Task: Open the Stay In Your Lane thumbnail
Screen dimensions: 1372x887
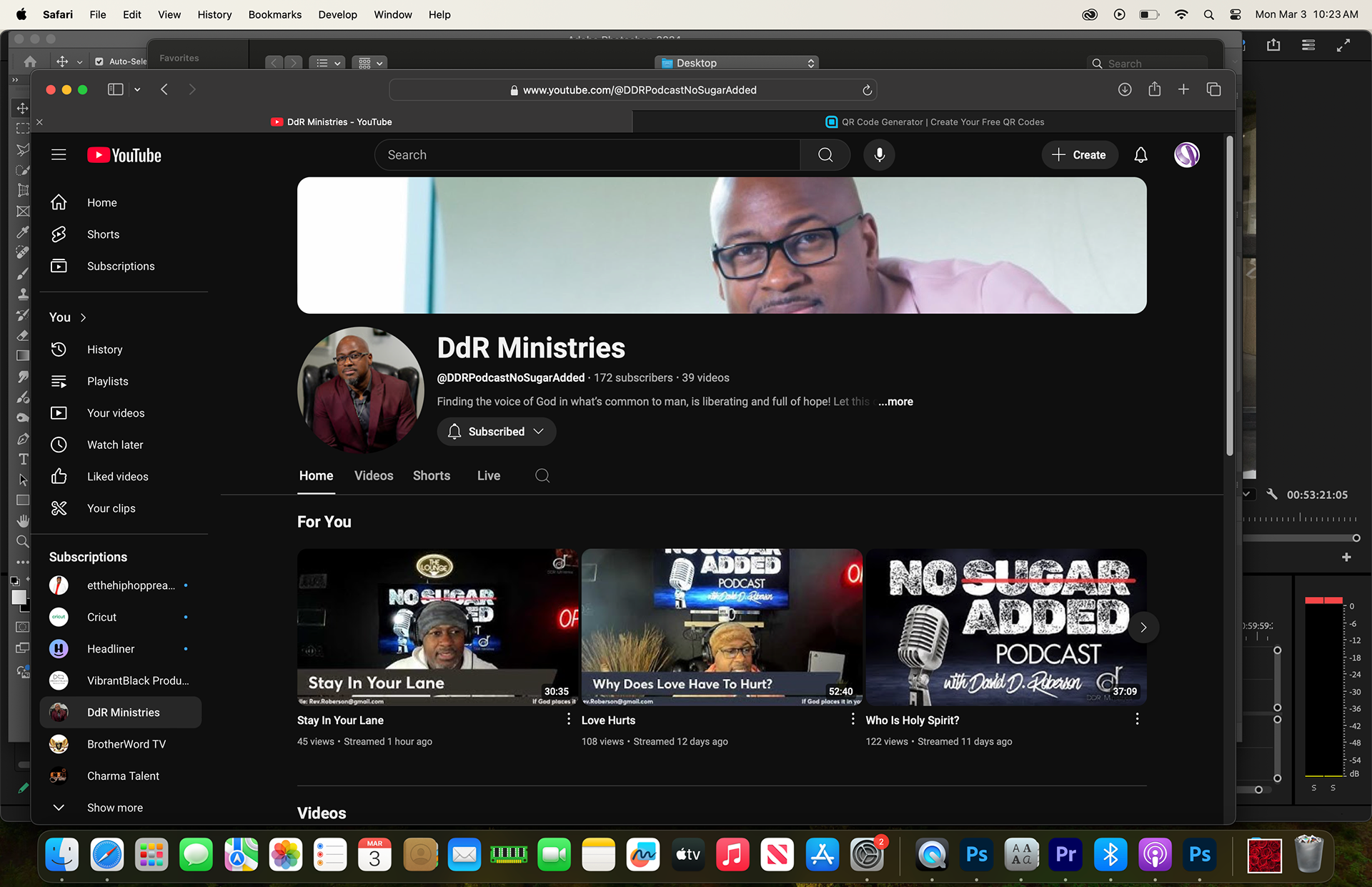Action: 437,627
